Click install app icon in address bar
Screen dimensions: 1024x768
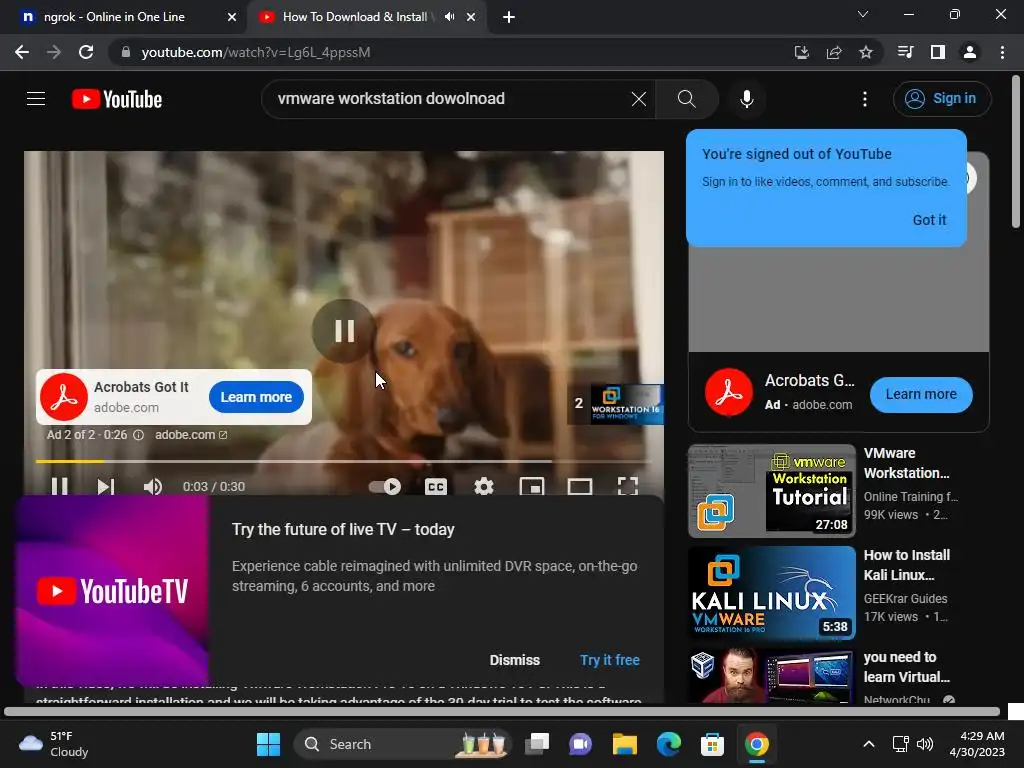pyautogui.click(x=801, y=52)
